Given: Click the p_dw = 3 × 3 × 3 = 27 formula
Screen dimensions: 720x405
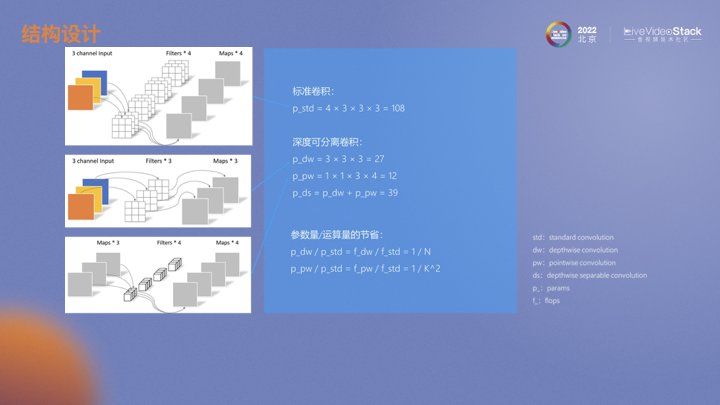Looking at the screenshot, I should click(x=338, y=159).
